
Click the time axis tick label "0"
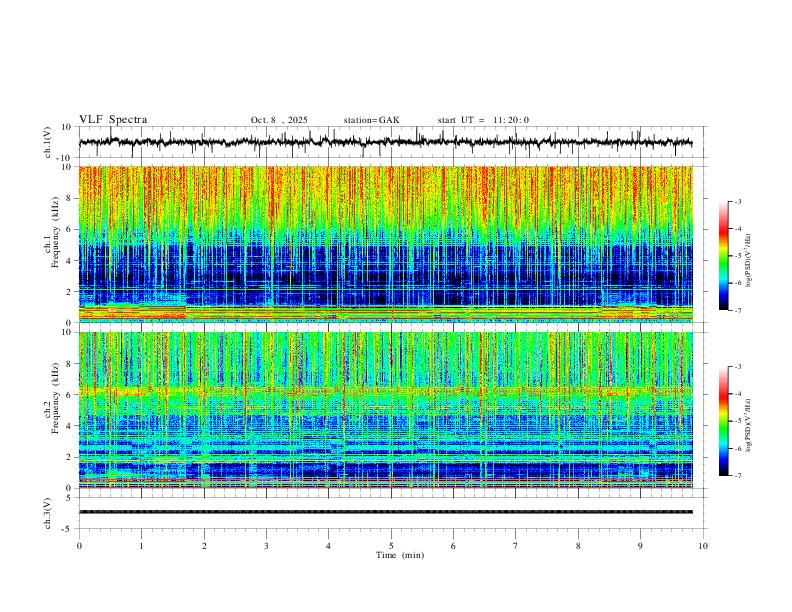(79, 546)
